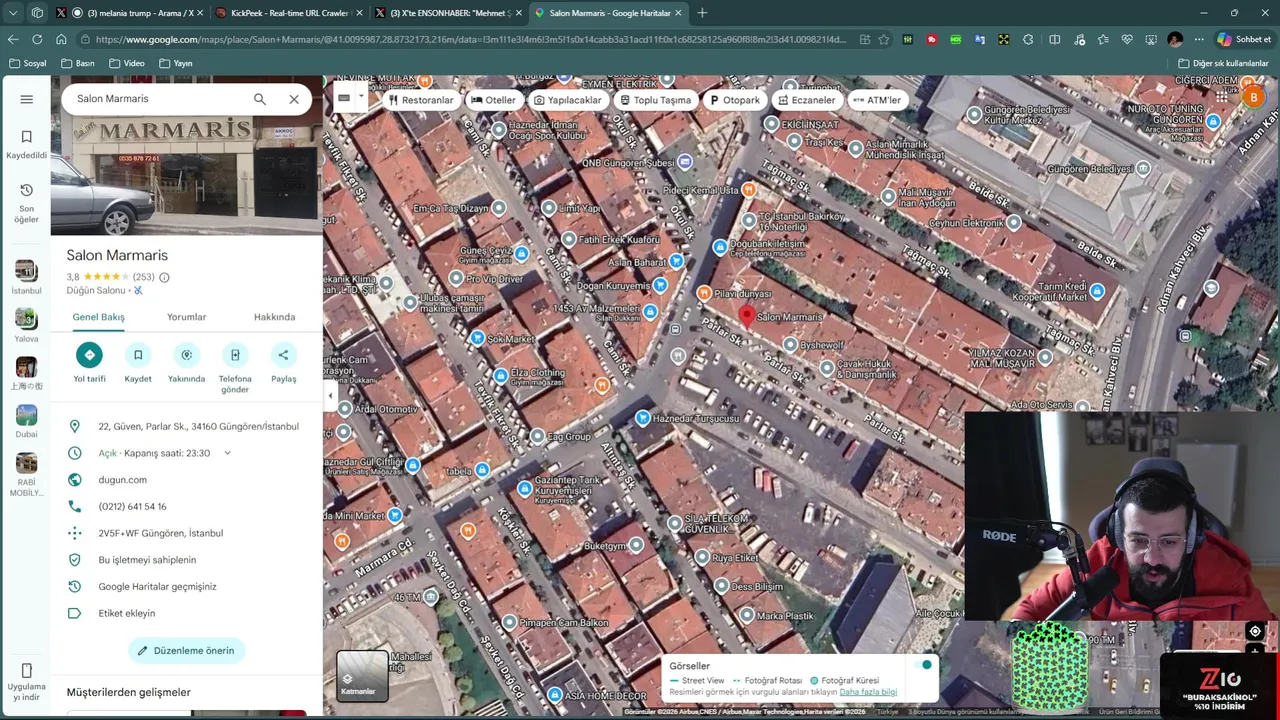Click the phone number (0212) 641 54 16

coord(132,507)
